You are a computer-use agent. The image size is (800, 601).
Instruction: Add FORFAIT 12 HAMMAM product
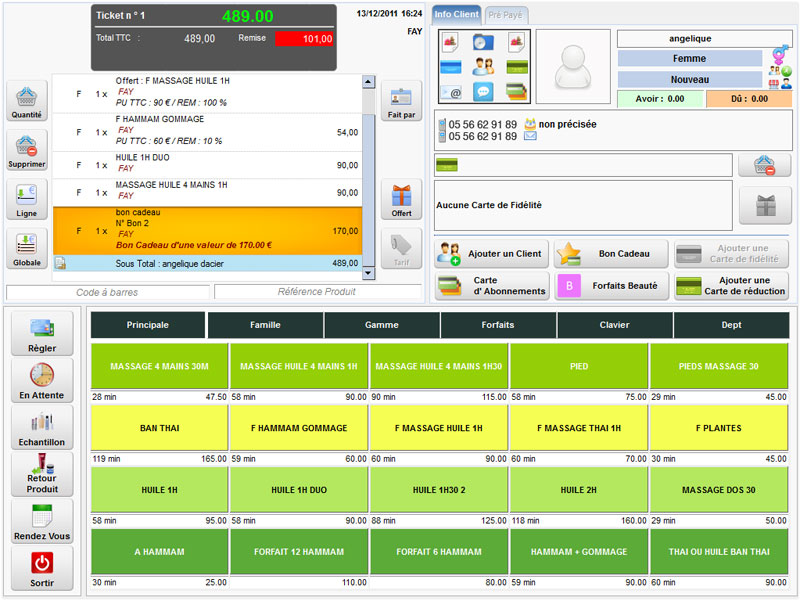point(299,552)
